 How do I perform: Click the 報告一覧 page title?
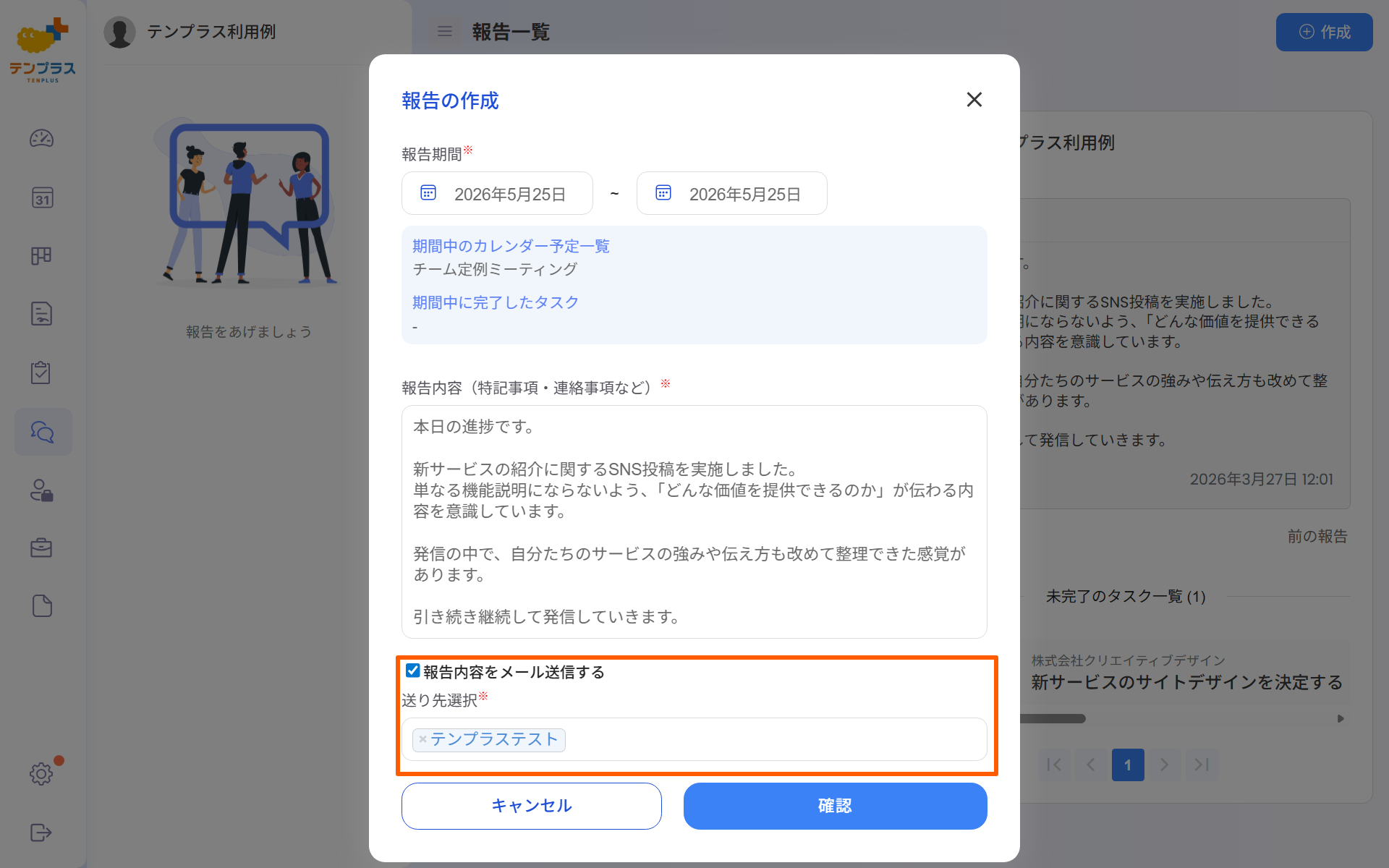511,32
